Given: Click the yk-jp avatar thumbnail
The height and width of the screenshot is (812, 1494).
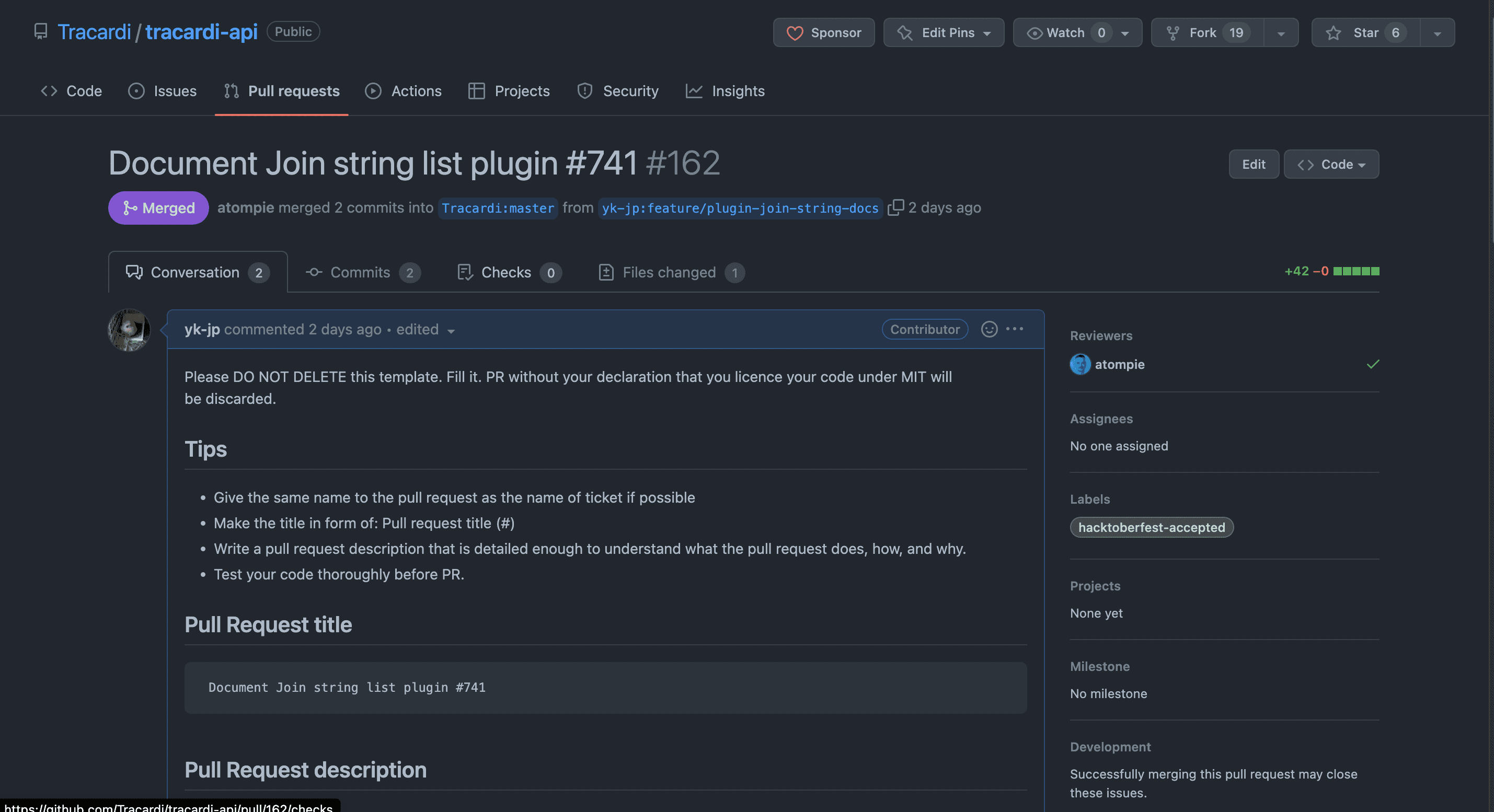Looking at the screenshot, I should pos(129,330).
